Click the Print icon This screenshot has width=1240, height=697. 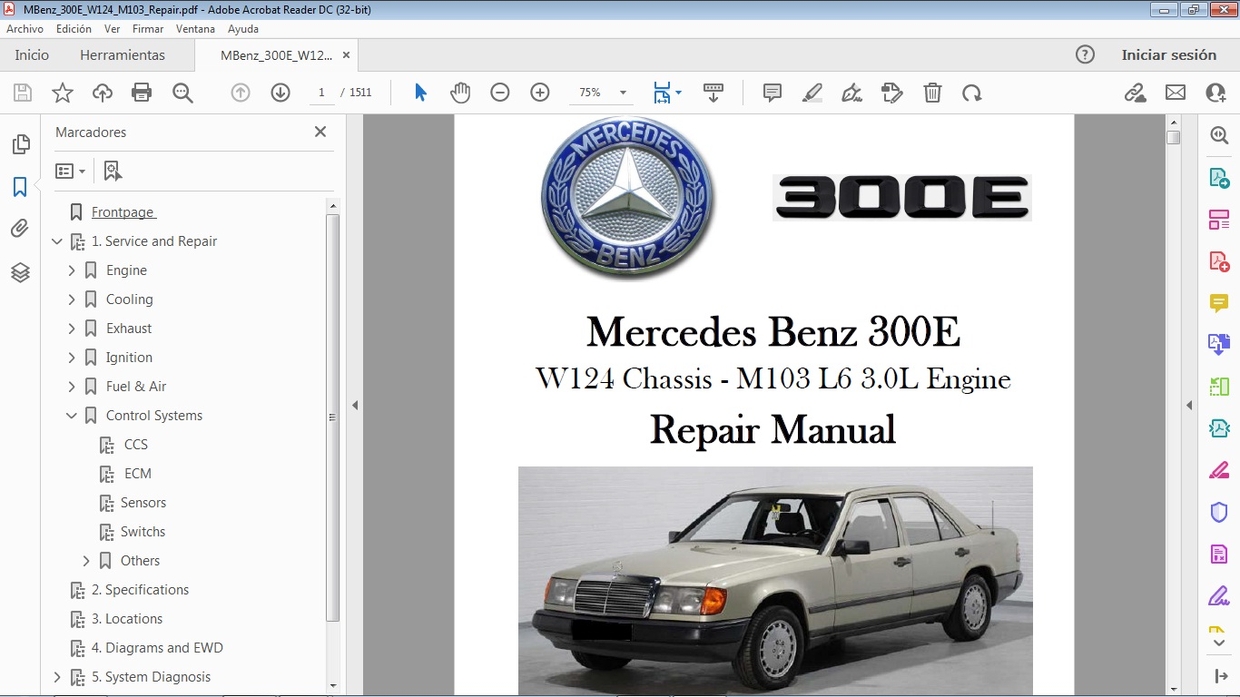point(142,93)
